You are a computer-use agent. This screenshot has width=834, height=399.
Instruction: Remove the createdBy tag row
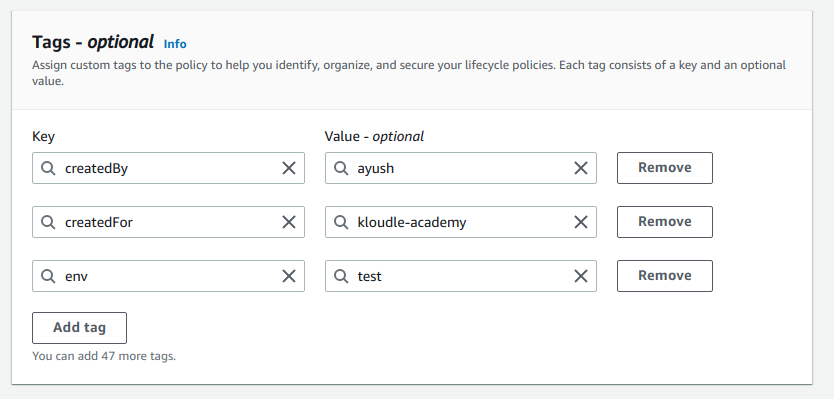click(x=665, y=168)
